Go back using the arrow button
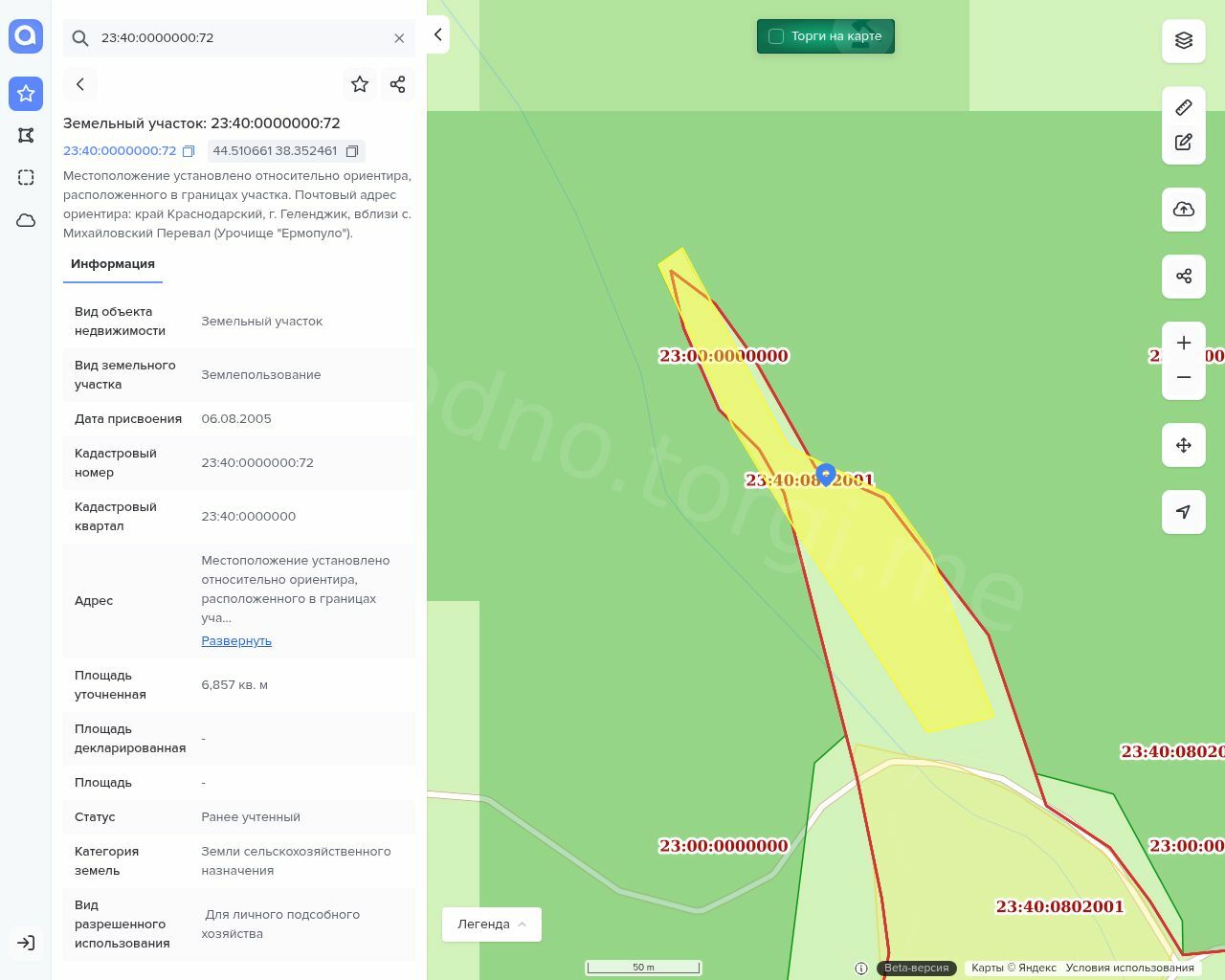Image resolution: width=1225 pixels, height=980 pixels. [80, 84]
